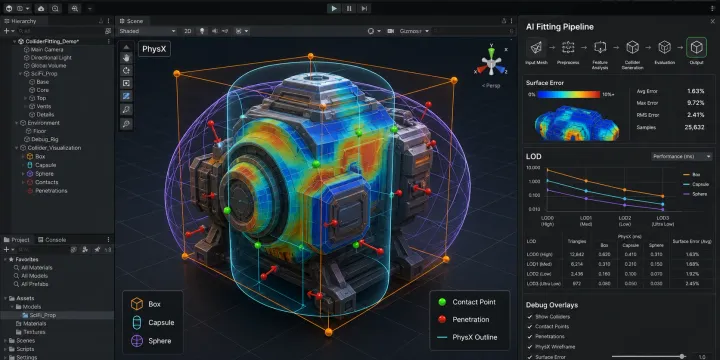Click the surface error heatmap thumbnail
The image size is (720, 360).
(577, 124)
